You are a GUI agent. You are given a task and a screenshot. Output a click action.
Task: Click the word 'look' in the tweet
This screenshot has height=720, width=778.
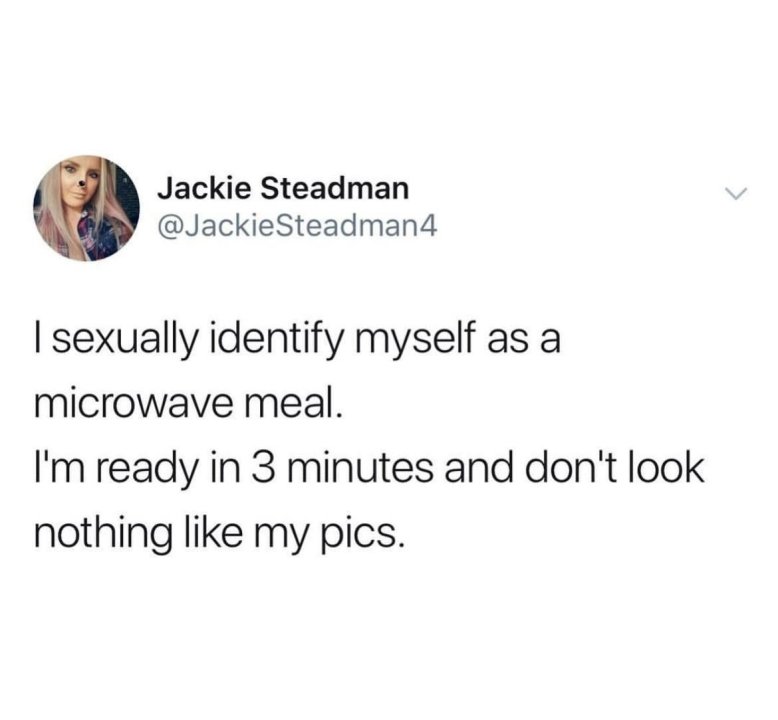[666, 468]
